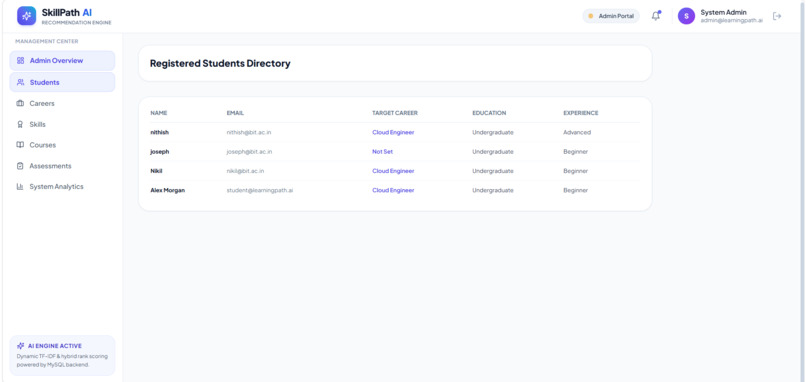Select the student name joseph

click(x=159, y=152)
